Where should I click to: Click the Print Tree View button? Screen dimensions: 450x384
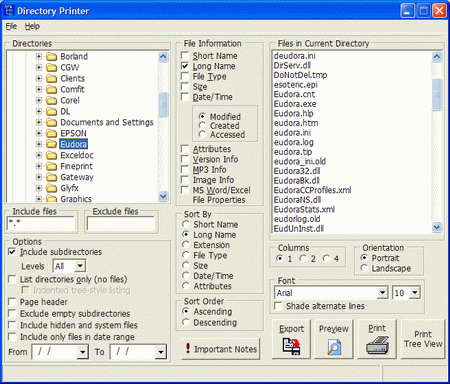click(423, 339)
